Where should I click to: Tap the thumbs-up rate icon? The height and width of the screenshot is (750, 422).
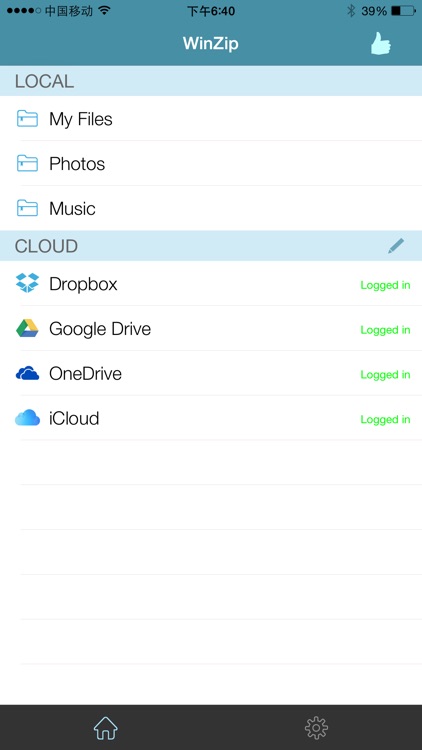(381, 44)
